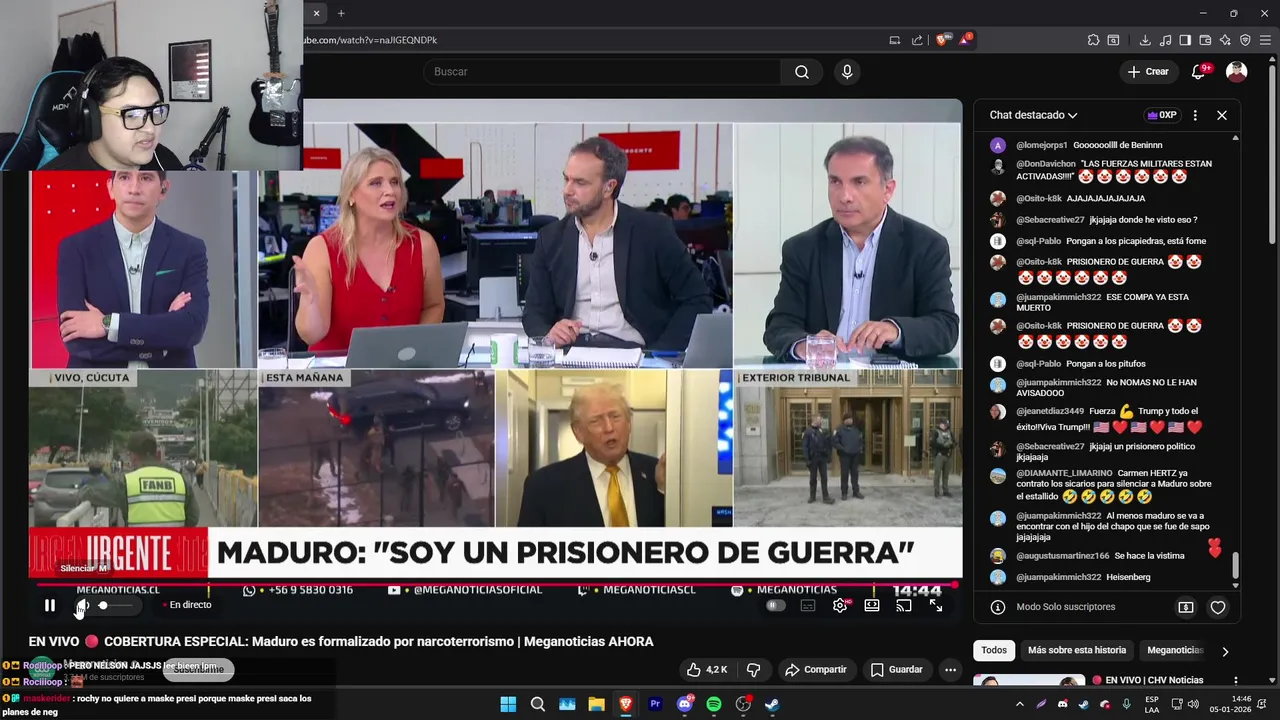Toggle the browser sidebar panel
Image resolution: width=1280 pixels, height=720 pixels.
pyautogui.click(x=1185, y=40)
